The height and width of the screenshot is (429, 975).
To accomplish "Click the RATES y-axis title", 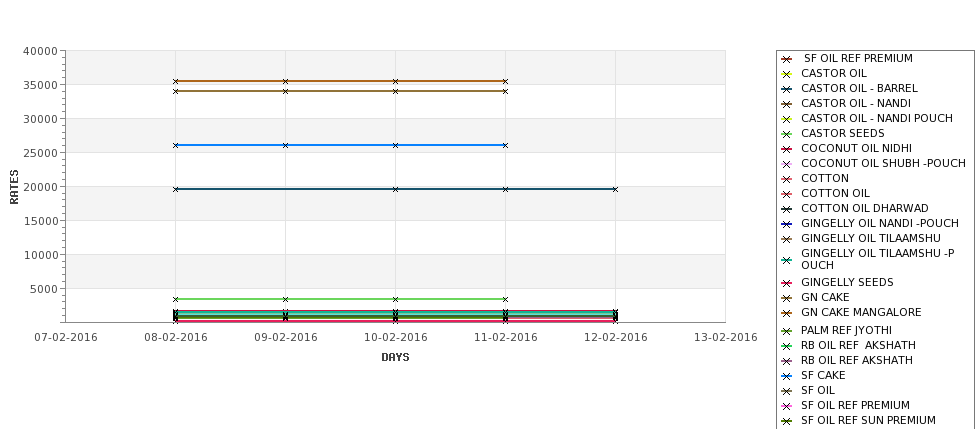I will (14, 187).
